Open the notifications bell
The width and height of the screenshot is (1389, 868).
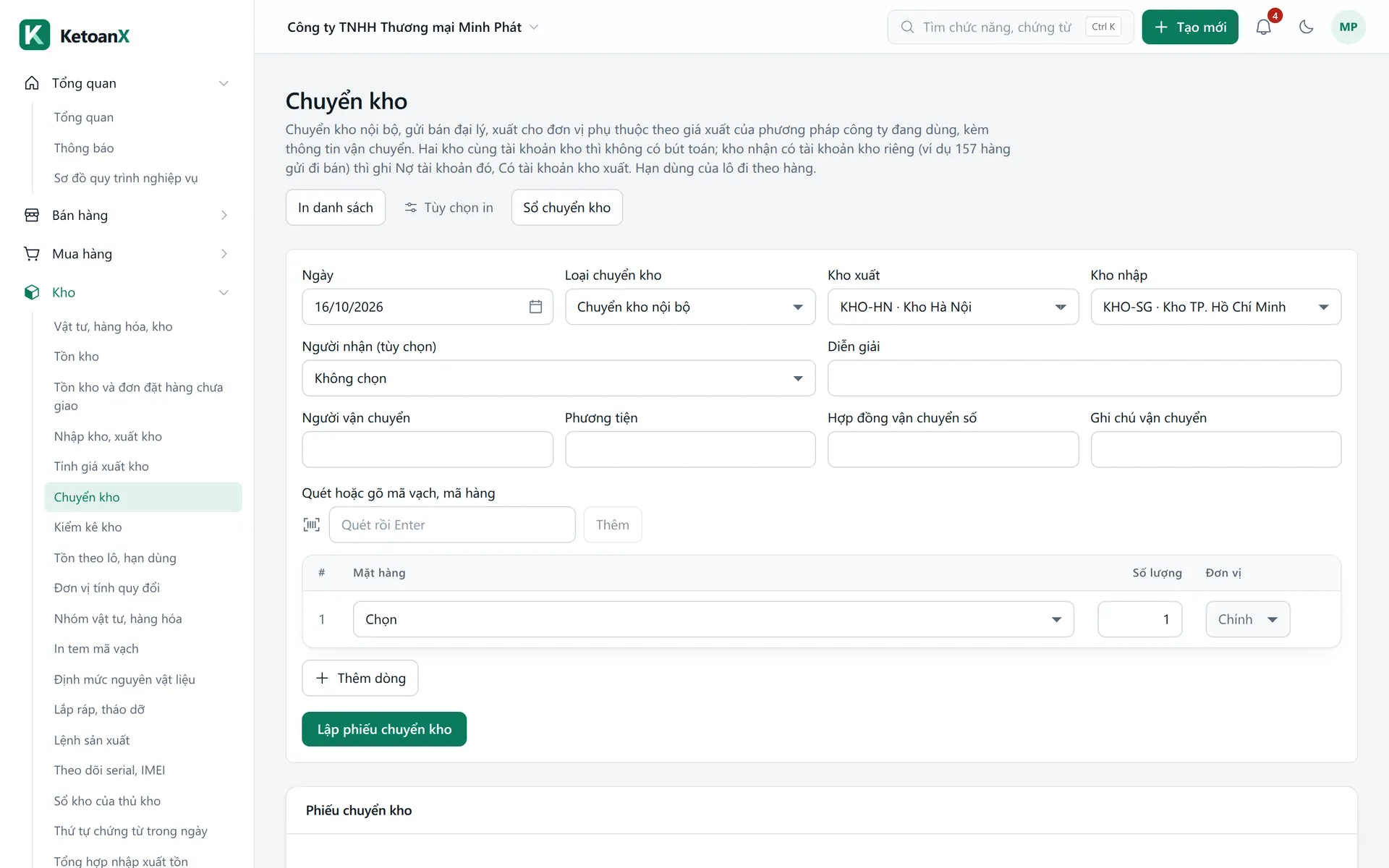click(x=1263, y=27)
